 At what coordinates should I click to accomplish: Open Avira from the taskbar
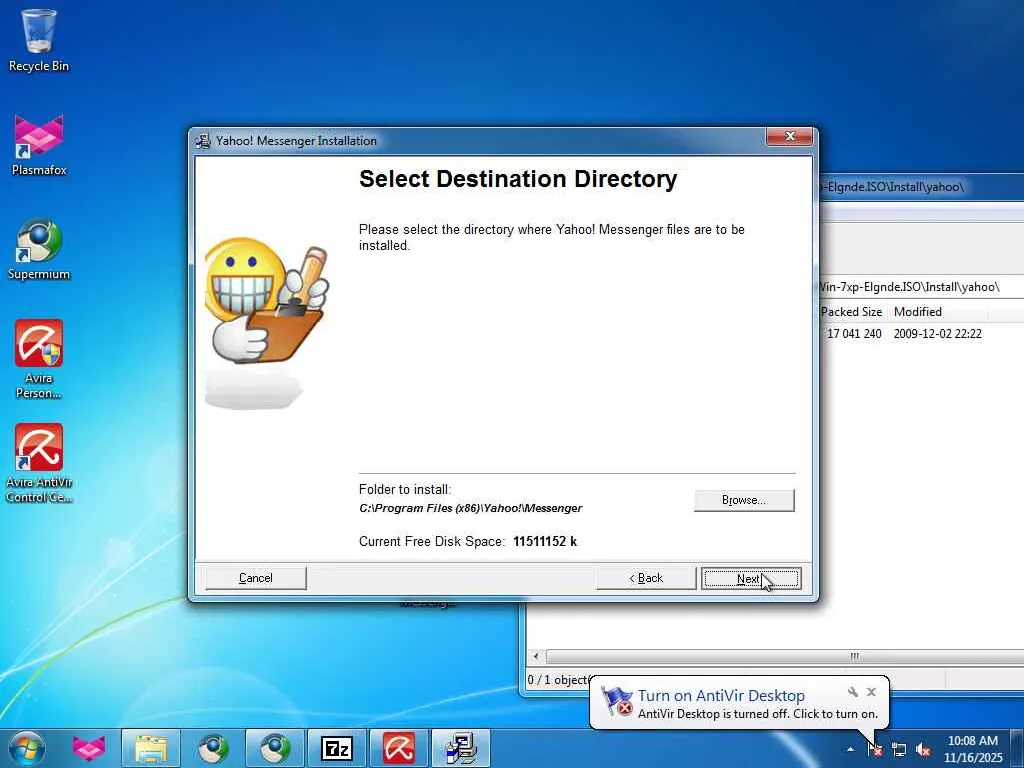(398, 748)
